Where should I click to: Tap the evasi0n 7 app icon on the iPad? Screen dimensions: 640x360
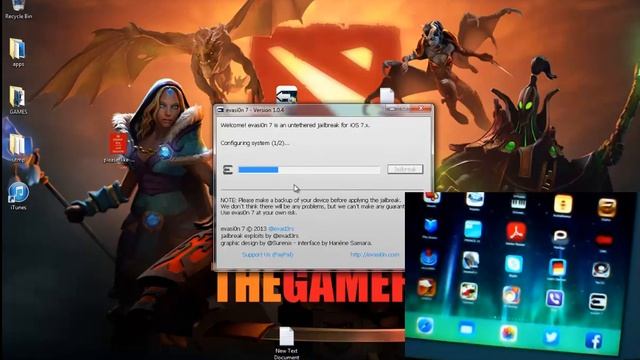598,302
